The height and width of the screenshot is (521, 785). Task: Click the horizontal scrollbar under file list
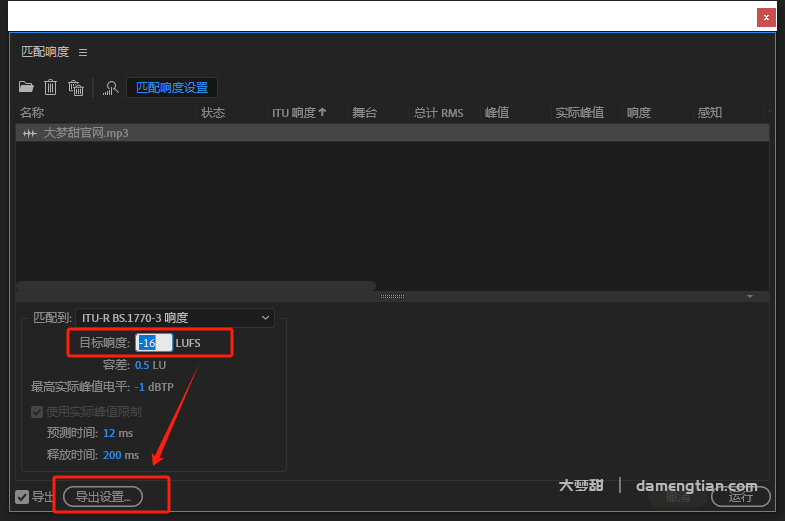196,286
